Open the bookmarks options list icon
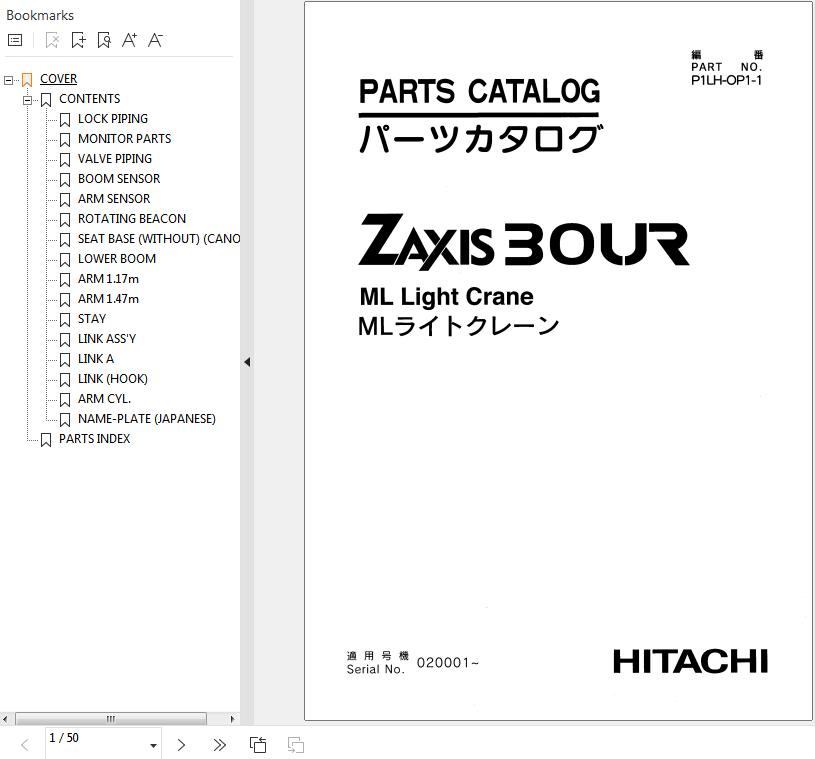The height and width of the screenshot is (759, 815). pos(15,40)
